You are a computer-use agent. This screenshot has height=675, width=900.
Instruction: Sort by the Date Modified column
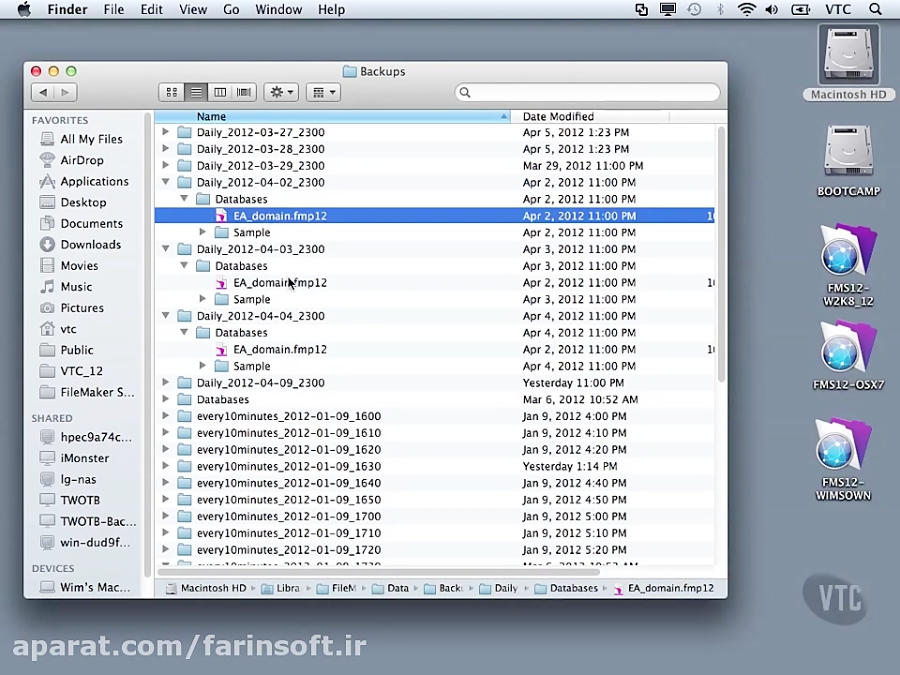[555, 116]
